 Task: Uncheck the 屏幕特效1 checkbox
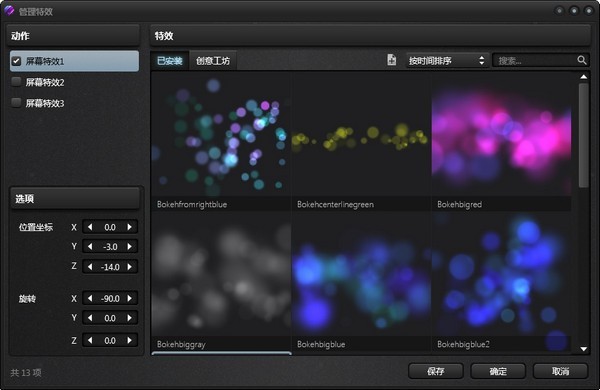coord(16,61)
